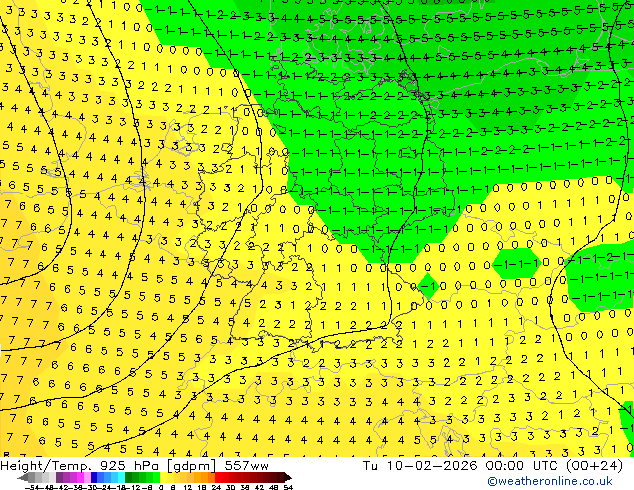The image size is (634, 490).
Task: Click the dark blue legend swatch above -30
Action: pos(94,477)
